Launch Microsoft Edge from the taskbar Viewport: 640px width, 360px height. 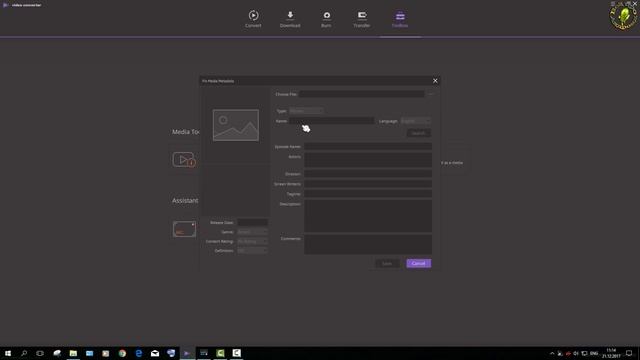[138, 353]
